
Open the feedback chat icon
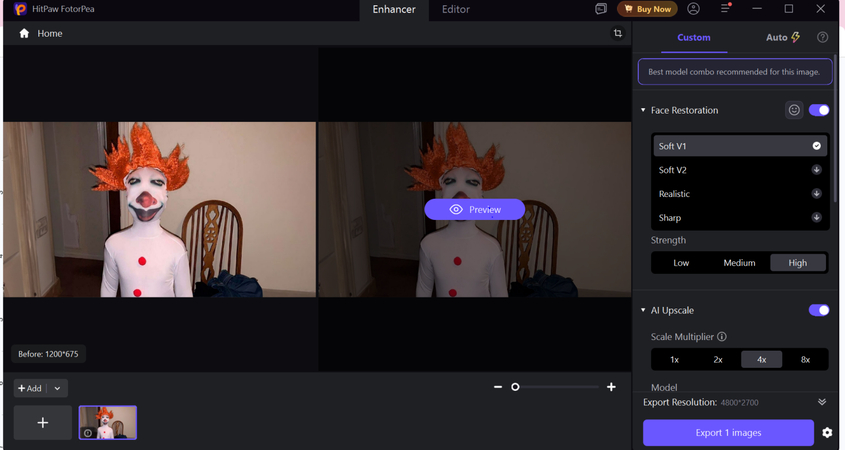601,9
